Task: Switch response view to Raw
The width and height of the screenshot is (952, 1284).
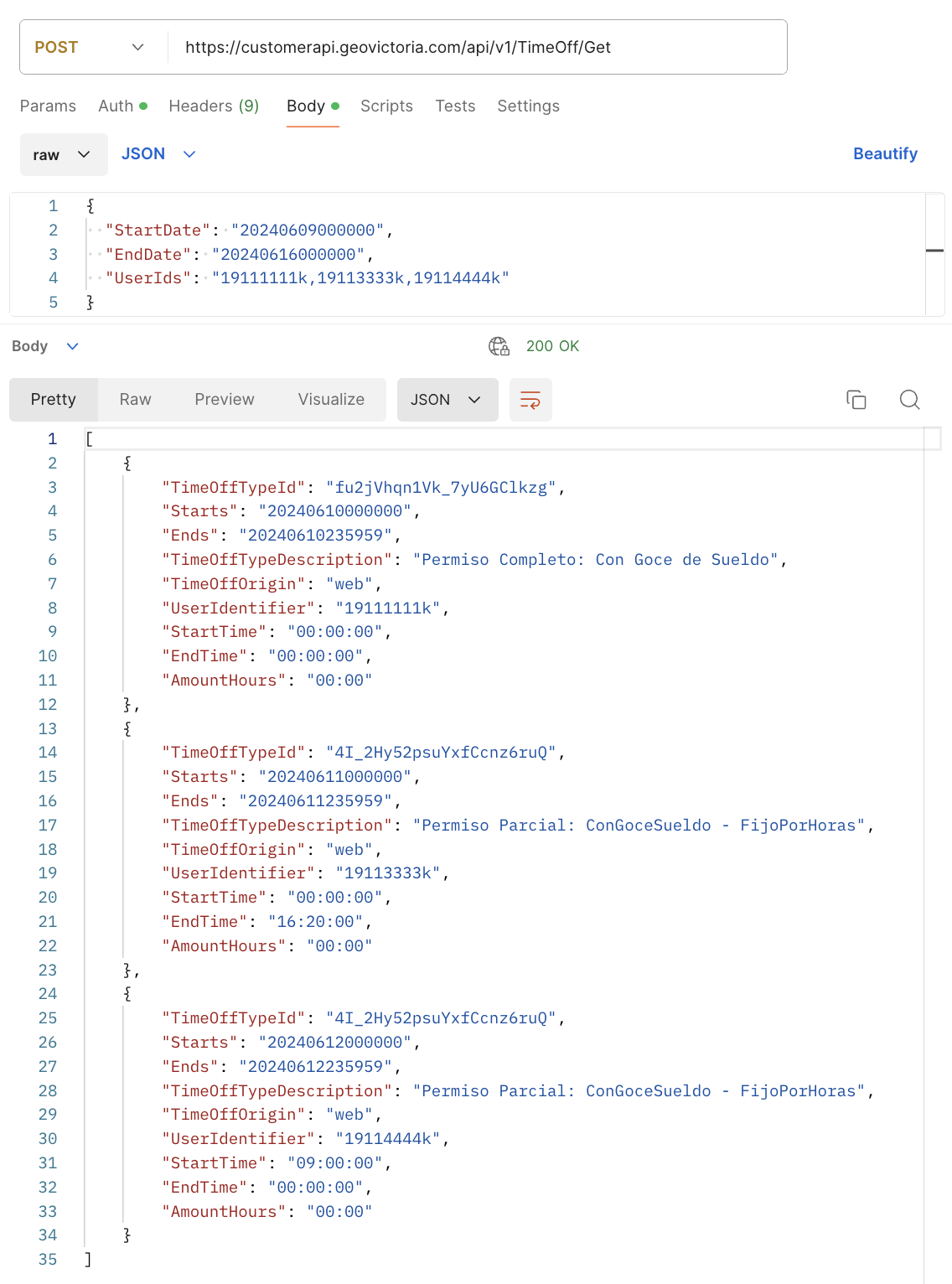Action: 135,400
